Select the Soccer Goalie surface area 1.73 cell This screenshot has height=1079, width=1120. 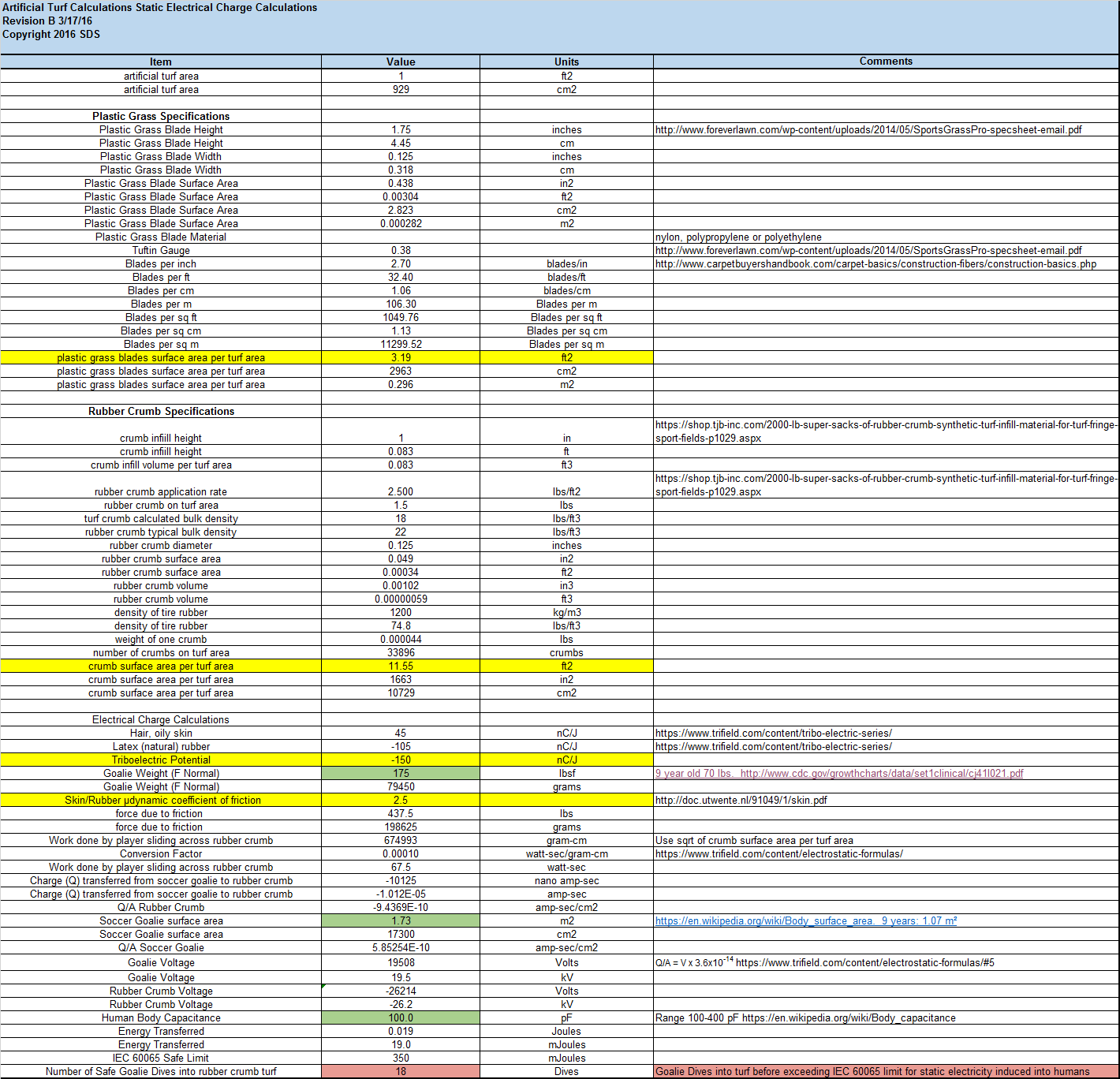pyautogui.click(x=401, y=920)
